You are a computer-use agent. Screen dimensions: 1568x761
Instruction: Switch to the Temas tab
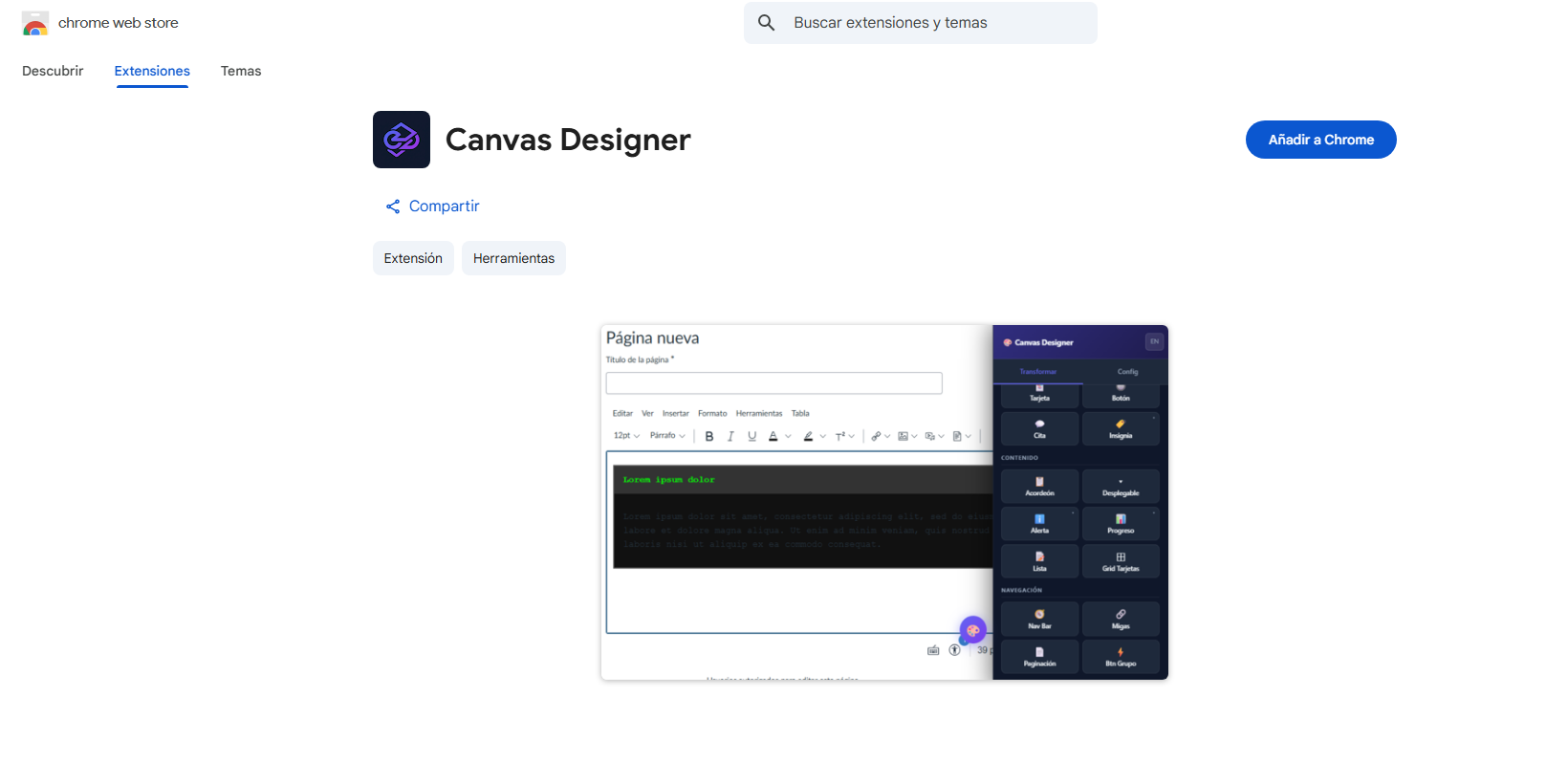[x=241, y=71]
